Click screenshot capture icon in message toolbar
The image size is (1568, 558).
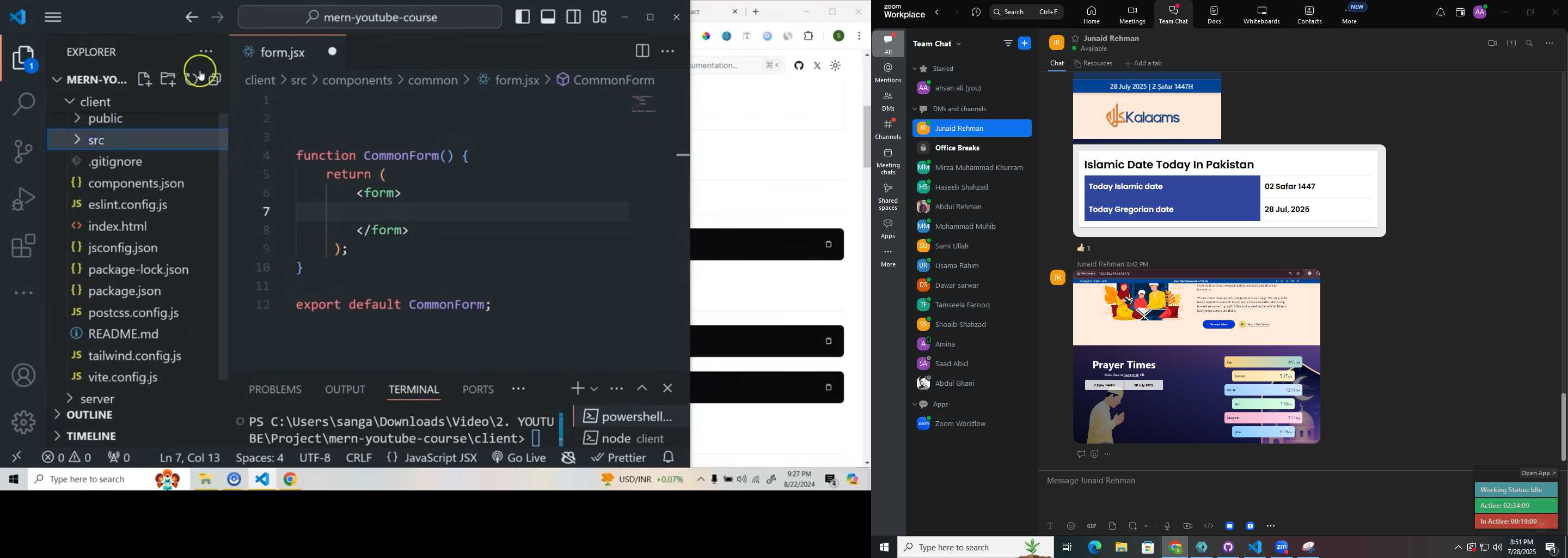point(1133,526)
